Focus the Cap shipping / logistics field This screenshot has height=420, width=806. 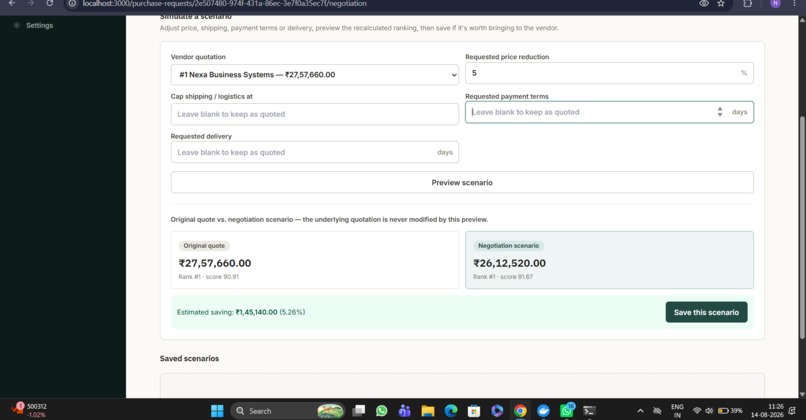(315, 114)
